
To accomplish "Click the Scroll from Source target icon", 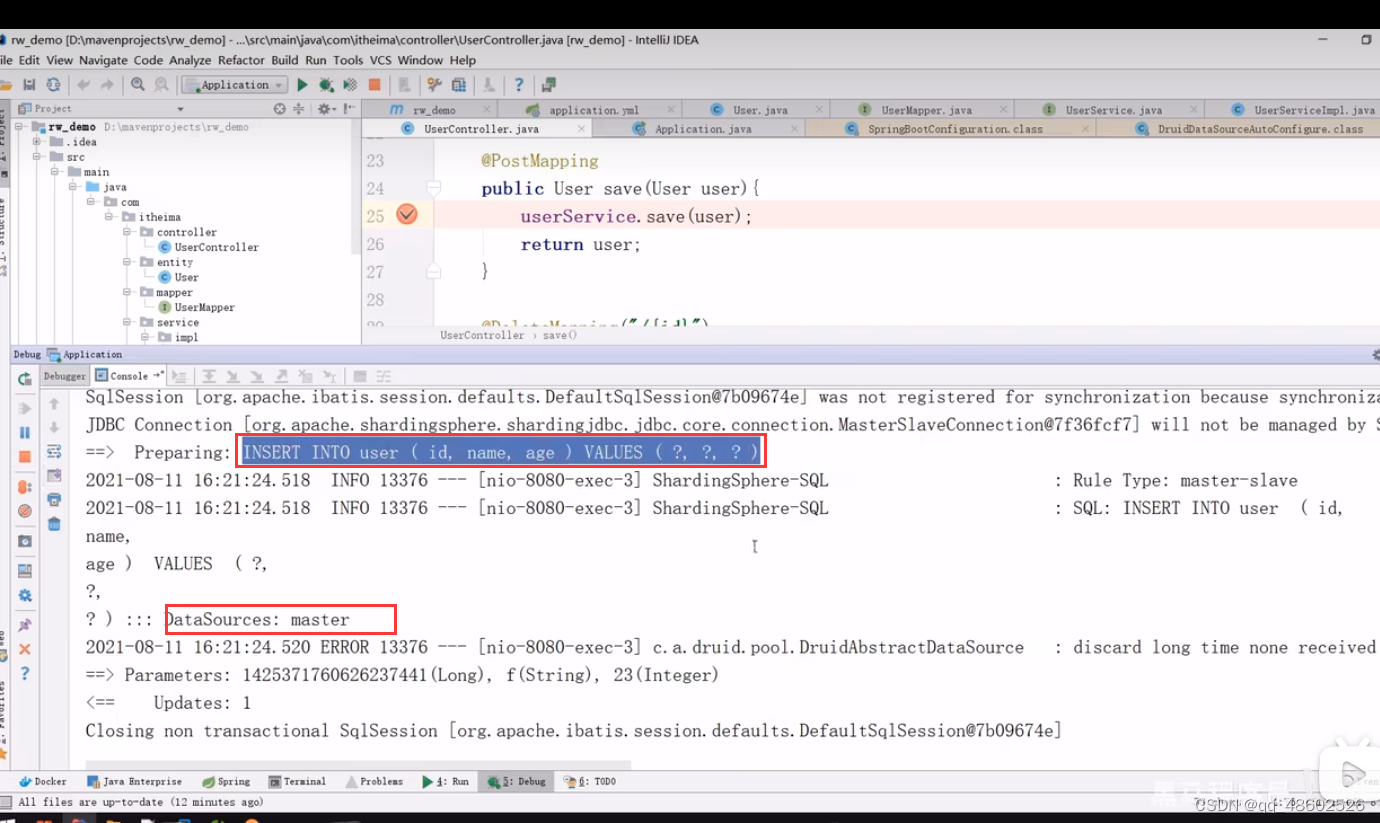I will pyautogui.click(x=280, y=109).
